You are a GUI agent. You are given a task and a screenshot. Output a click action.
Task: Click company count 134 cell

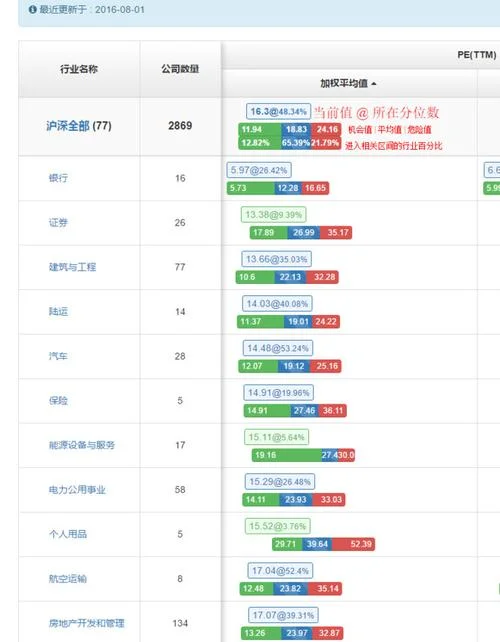(x=180, y=624)
